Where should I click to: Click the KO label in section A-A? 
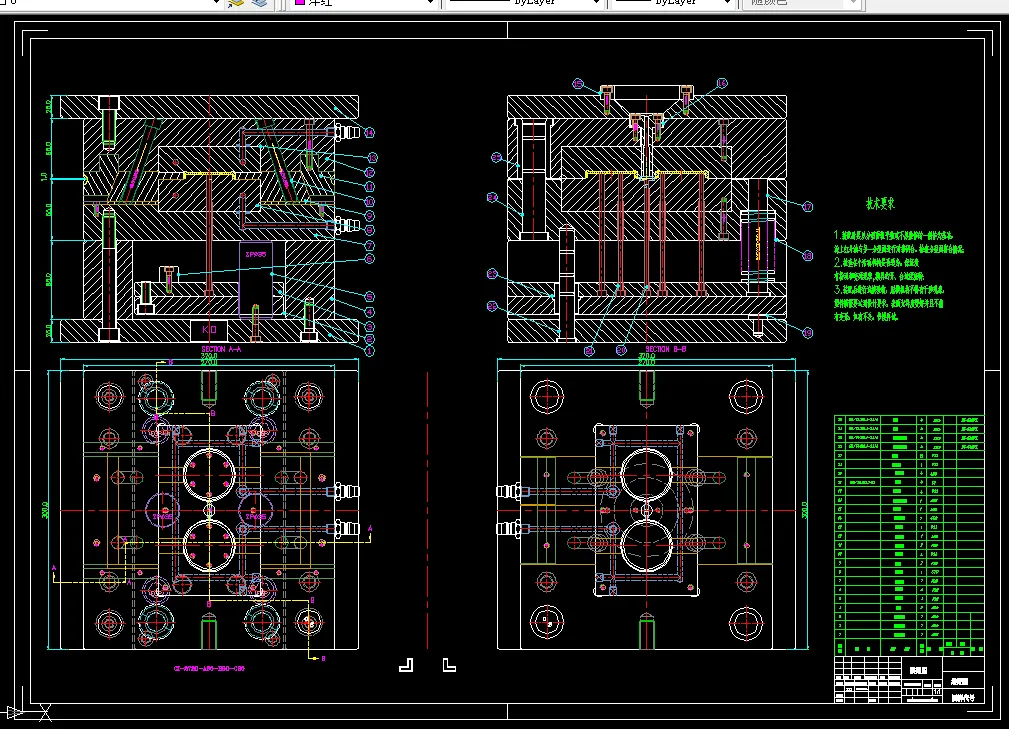pos(209,329)
